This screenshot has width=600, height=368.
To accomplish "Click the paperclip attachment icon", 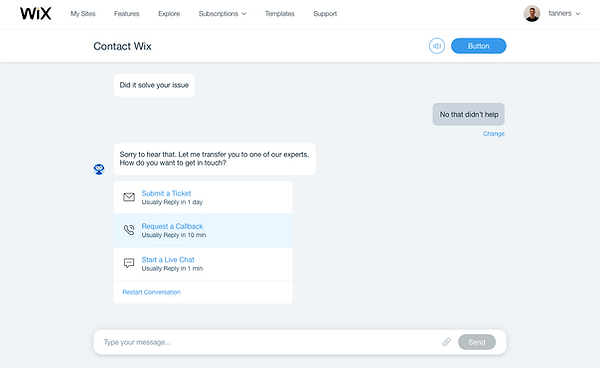I will (x=447, y=342).
